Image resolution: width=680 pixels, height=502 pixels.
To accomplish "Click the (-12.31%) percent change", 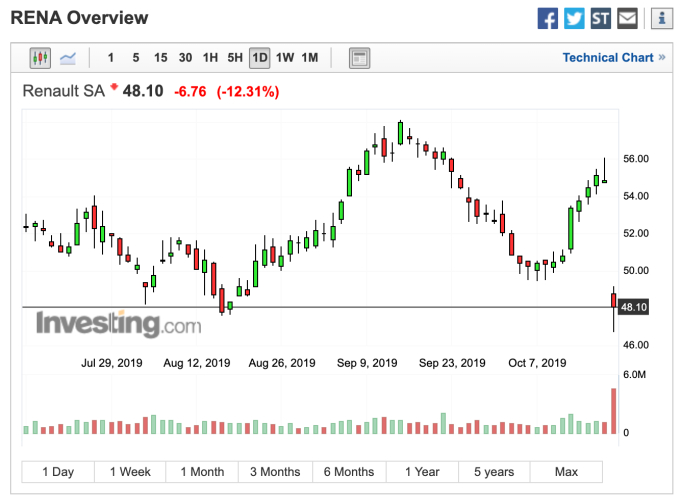I will pos(248,91).
